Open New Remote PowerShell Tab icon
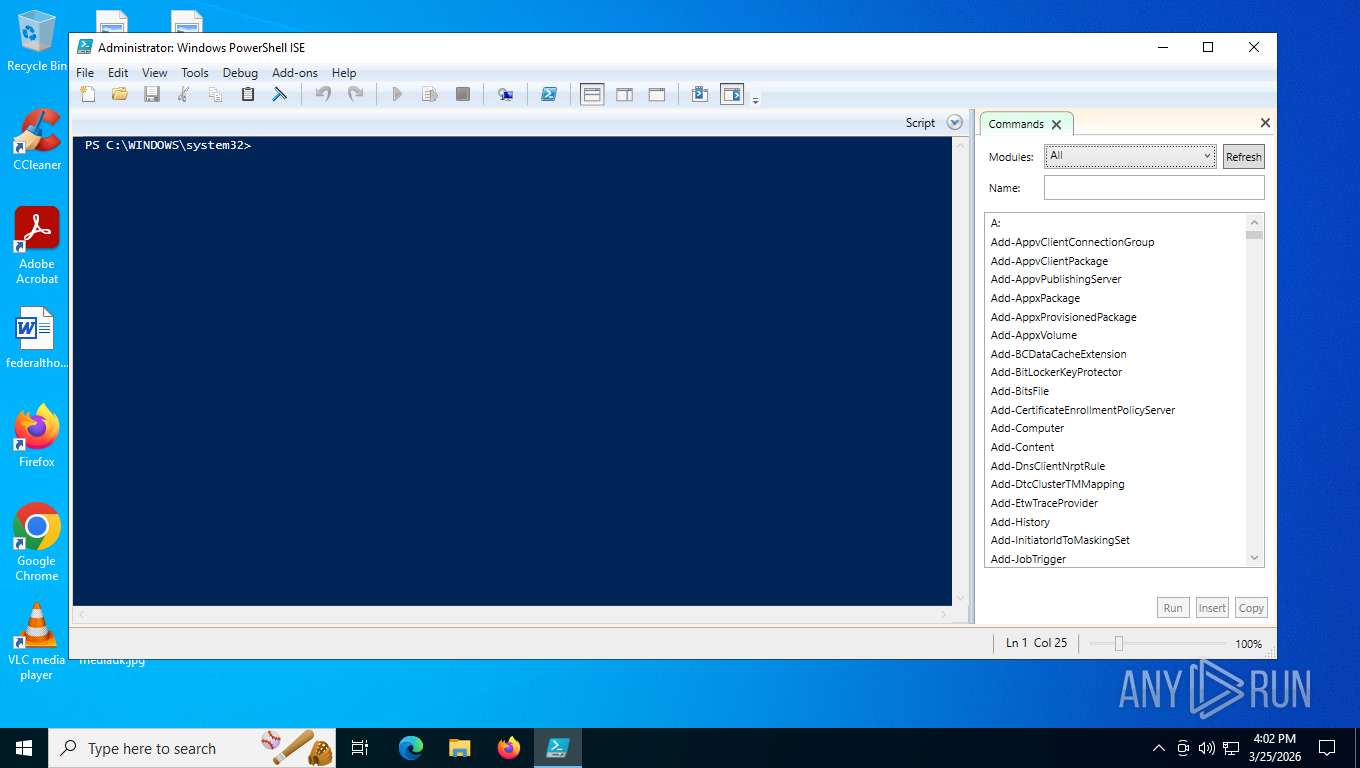Screen dimensions: 1360x768 coord(506,94)
